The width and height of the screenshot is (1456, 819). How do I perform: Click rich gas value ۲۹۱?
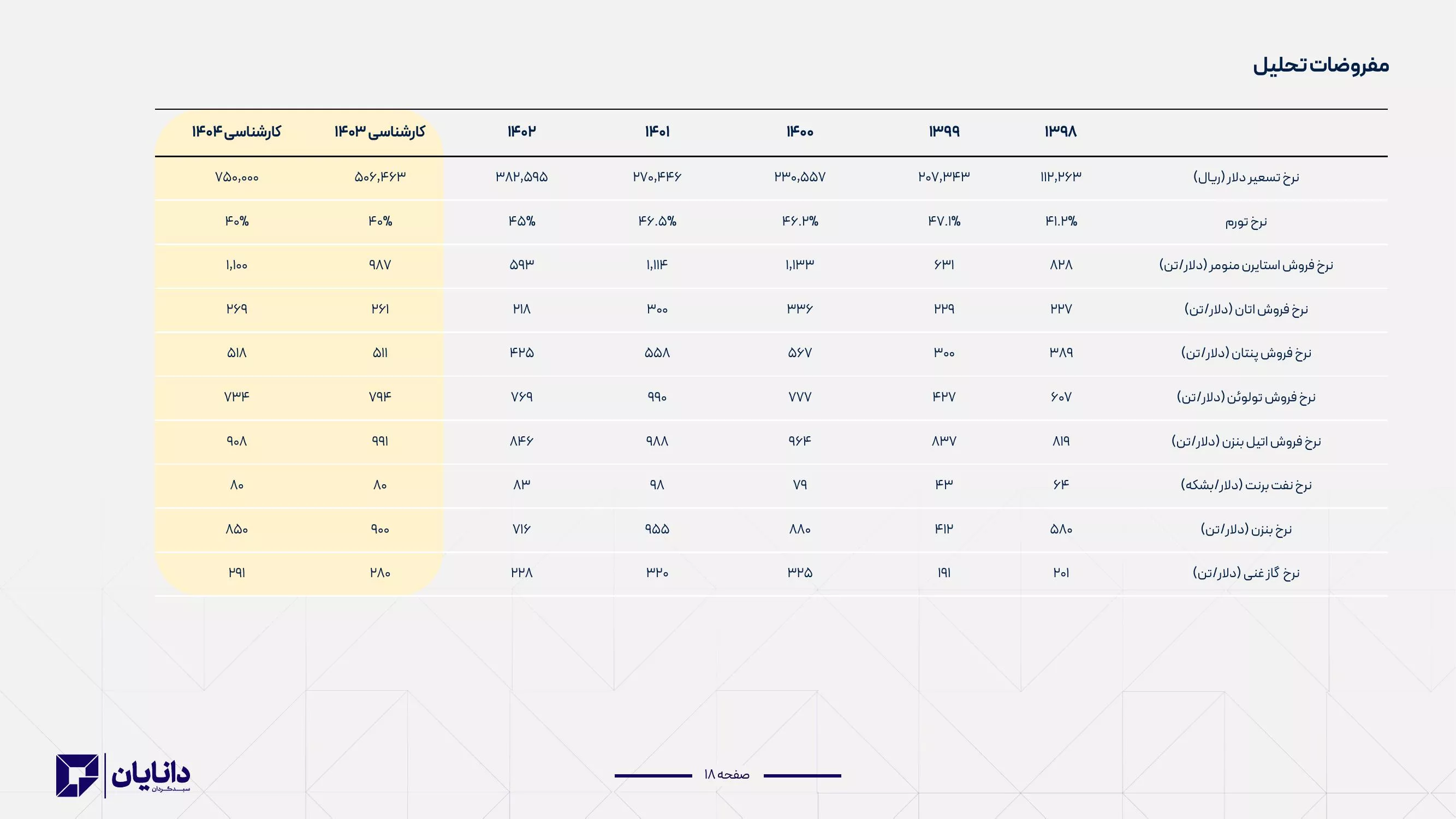236,573
